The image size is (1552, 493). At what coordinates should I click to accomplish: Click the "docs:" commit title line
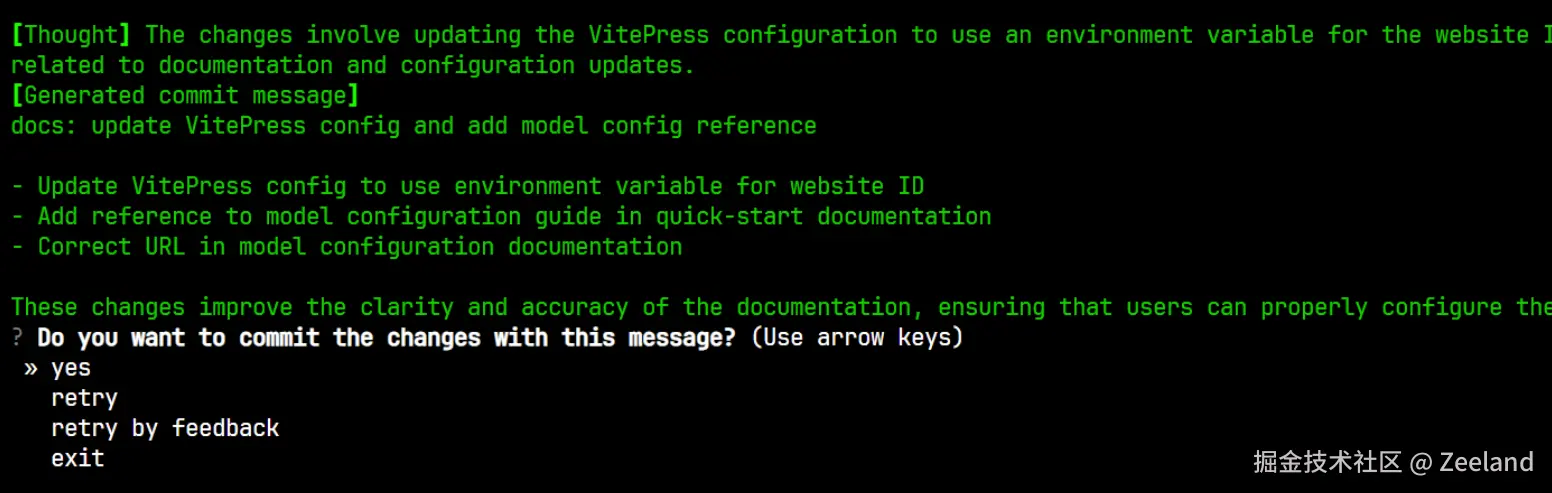413,126
